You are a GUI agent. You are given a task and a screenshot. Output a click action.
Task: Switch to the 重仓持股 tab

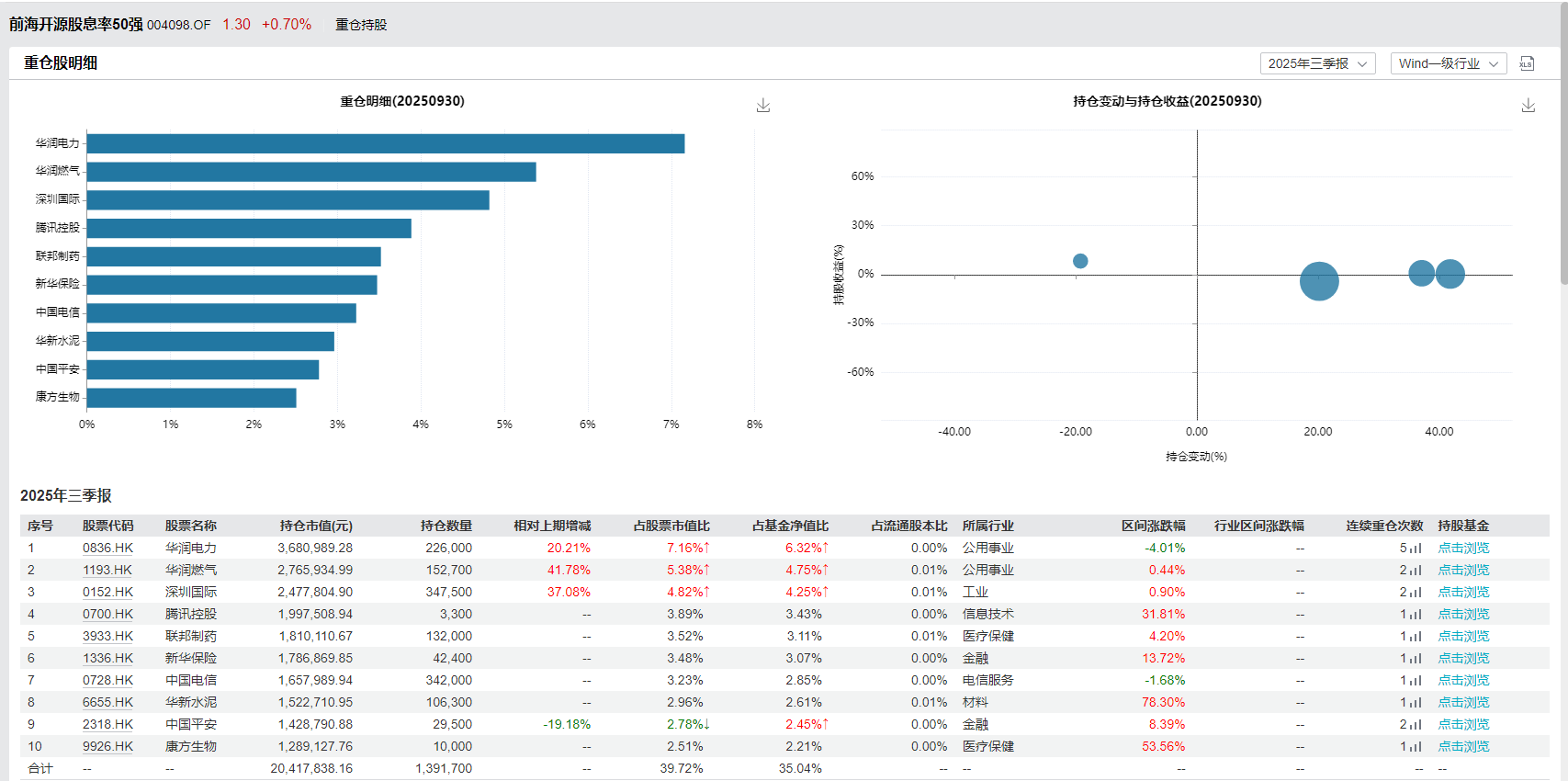(361, 25)
